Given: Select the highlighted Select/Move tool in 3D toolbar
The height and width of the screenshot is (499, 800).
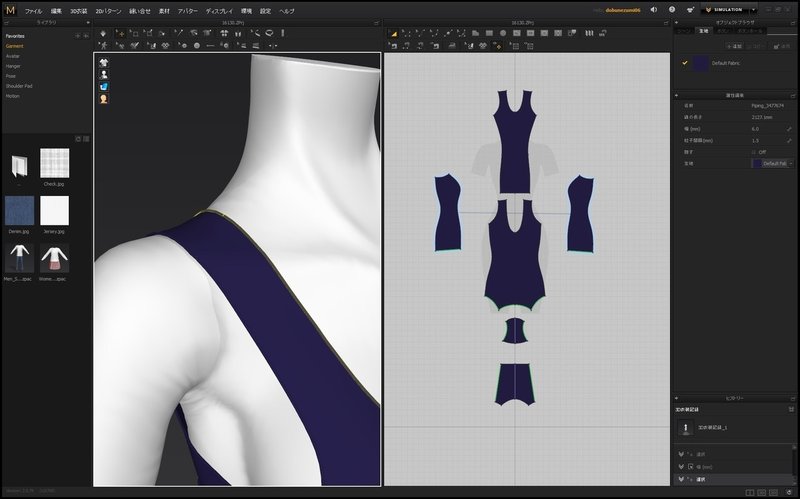Looking at the screenshot, I should pos(120,33).
